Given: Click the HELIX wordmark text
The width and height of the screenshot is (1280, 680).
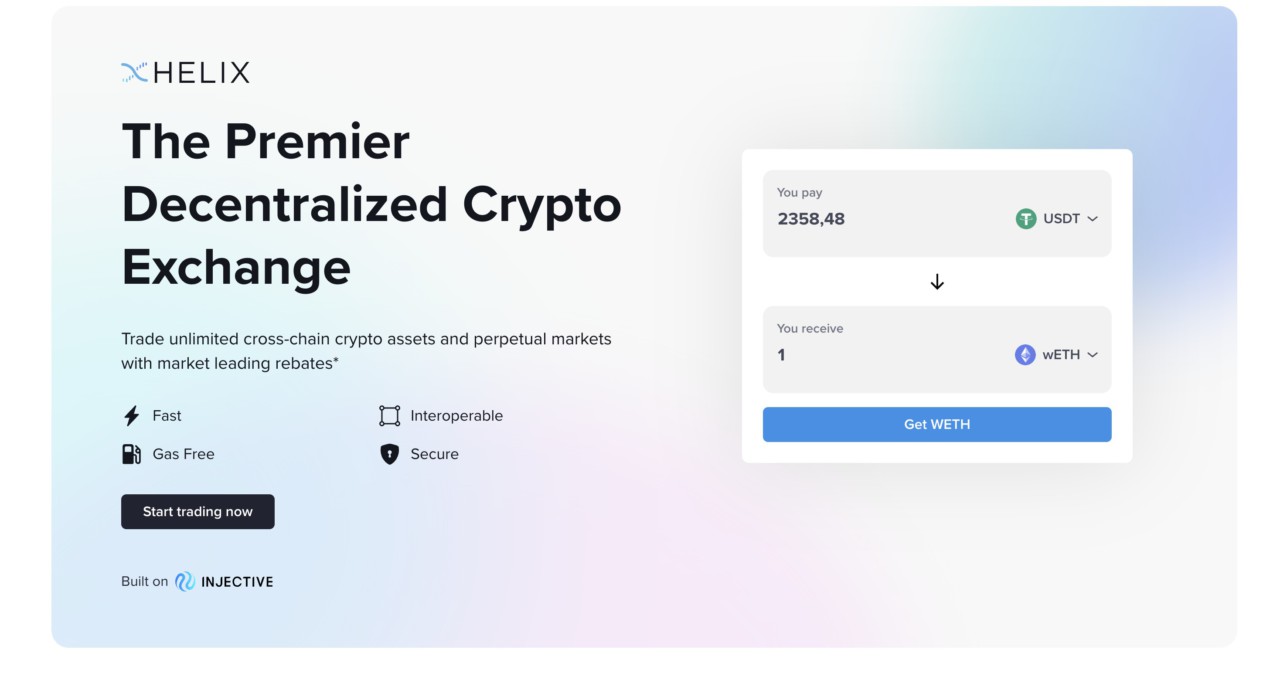Looking at the screenshot, I should (200, 71).
